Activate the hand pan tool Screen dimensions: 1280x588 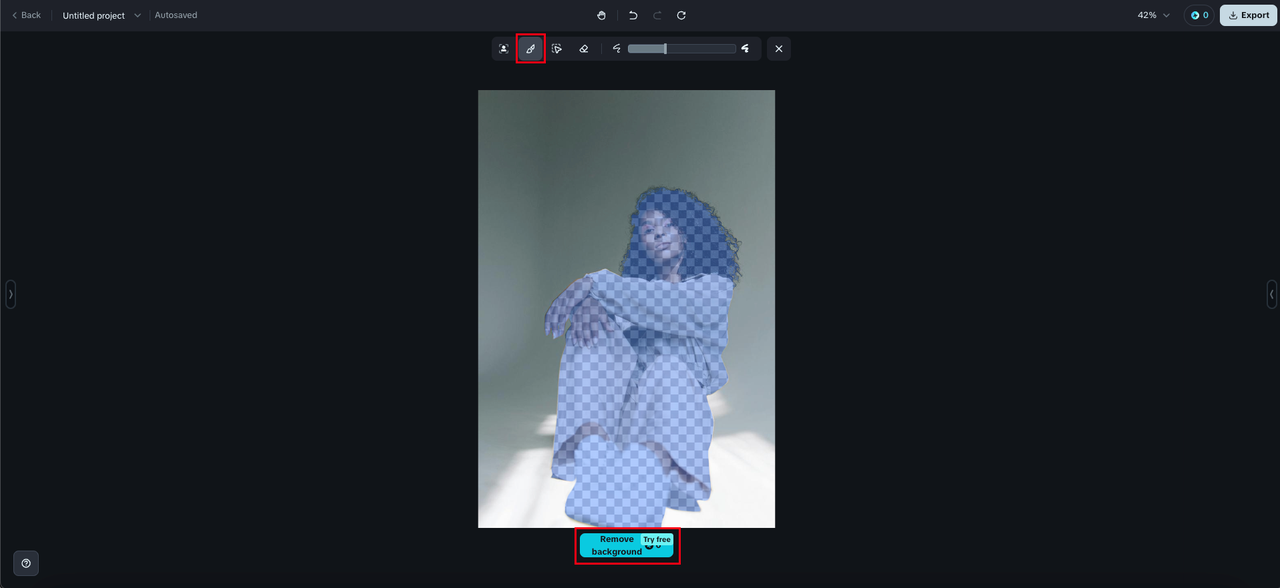click(602, 15)
